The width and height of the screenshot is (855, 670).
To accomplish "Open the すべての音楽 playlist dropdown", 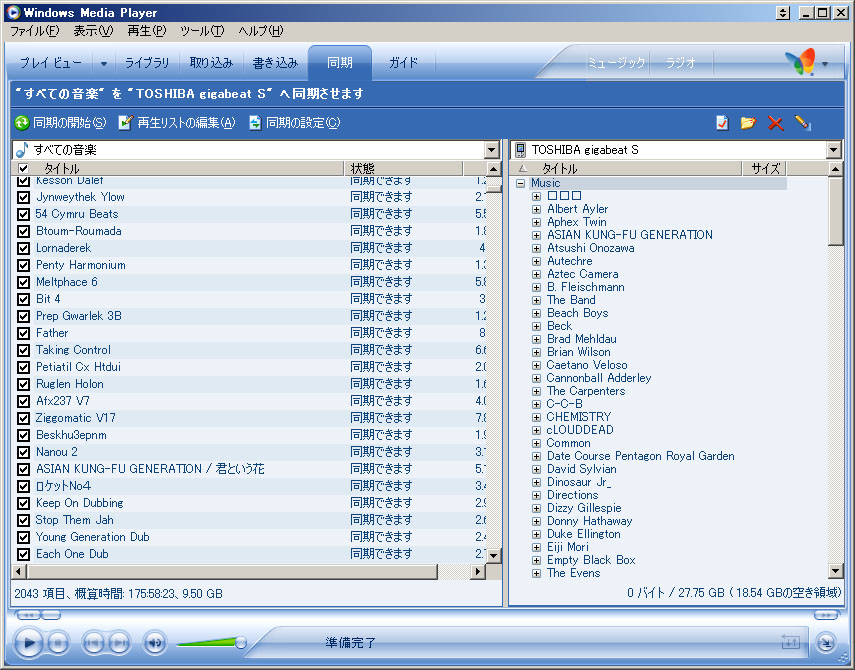I will tap(491, 150).
